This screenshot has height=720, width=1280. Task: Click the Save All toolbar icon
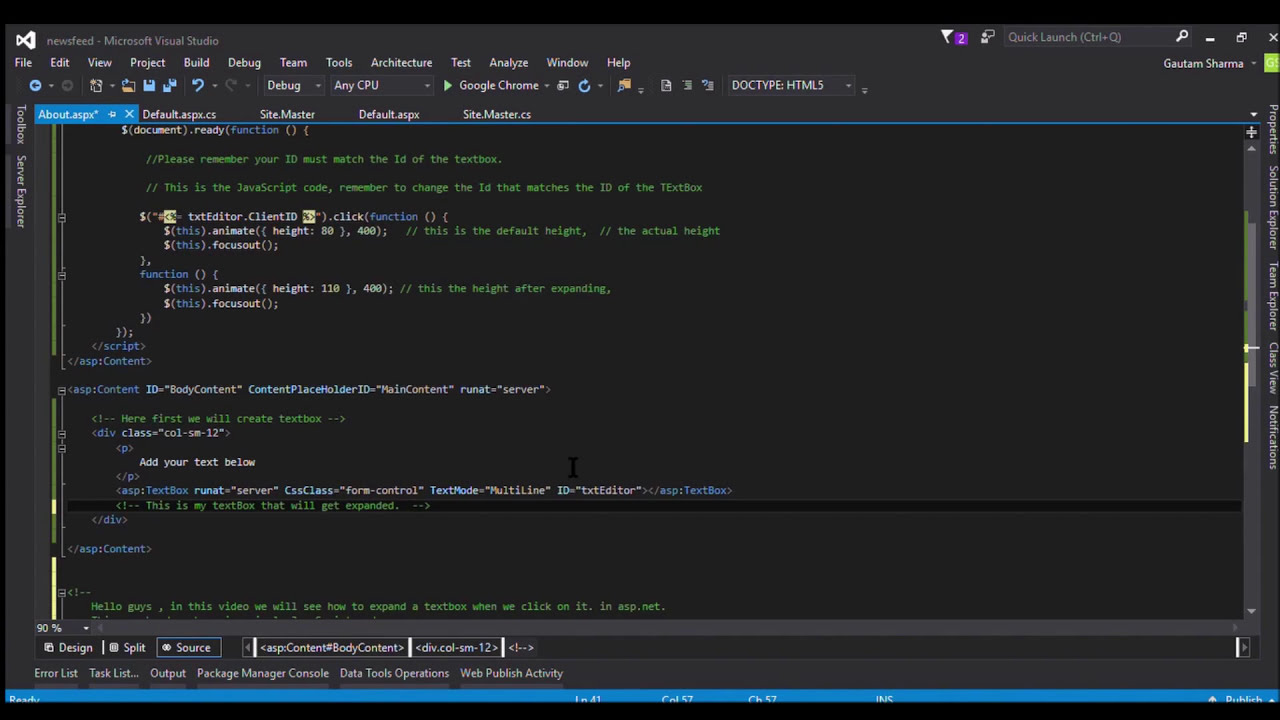[x=169, y=86]
